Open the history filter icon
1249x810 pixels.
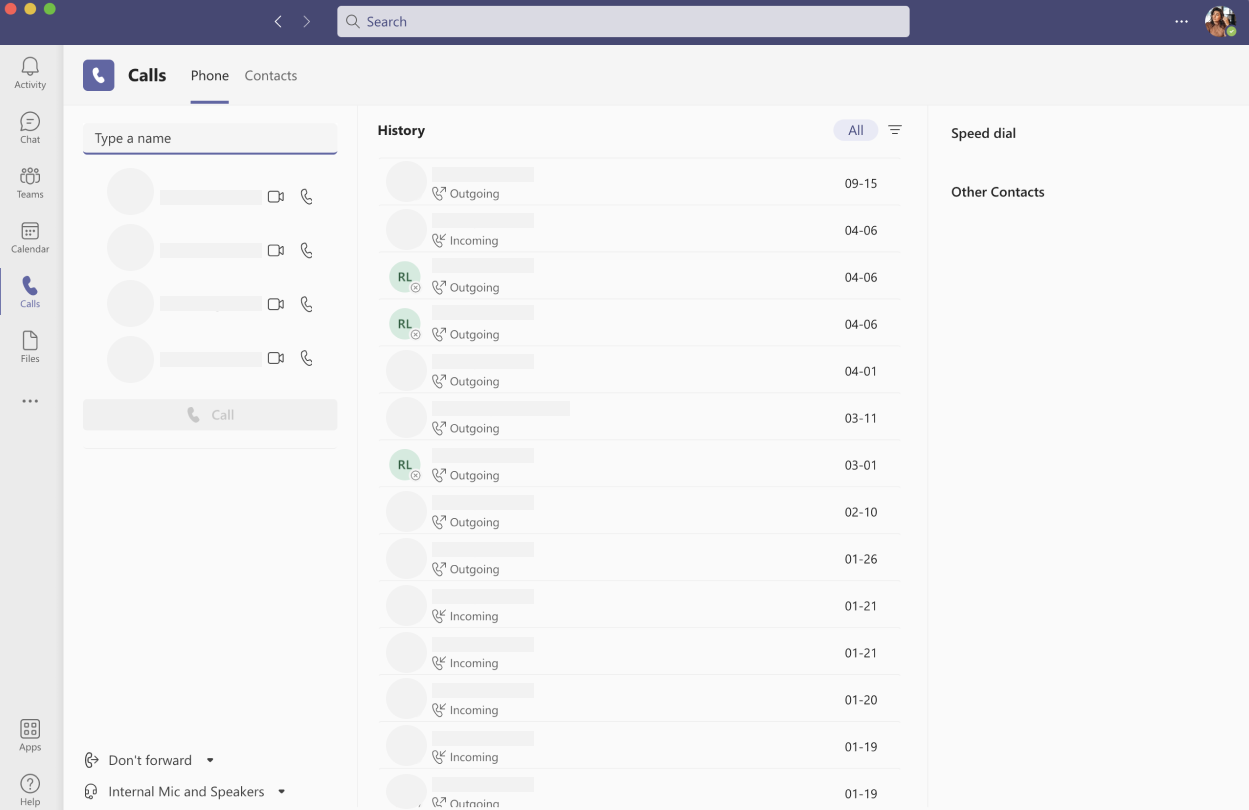[x=895, y=130]
